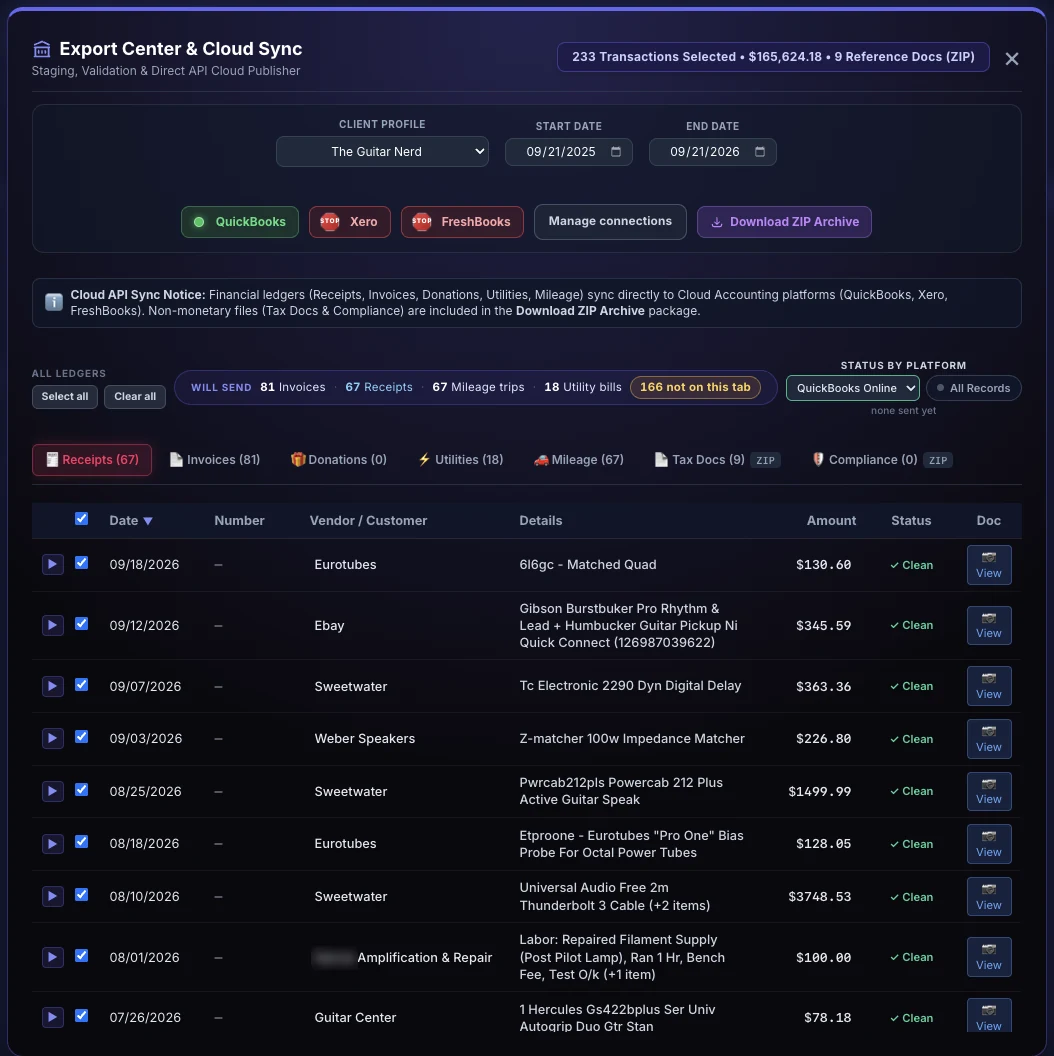Expand the Ebay 09/12/2026 row
This screenshot has width=1054, height=1056.
(x=53, y=625)
